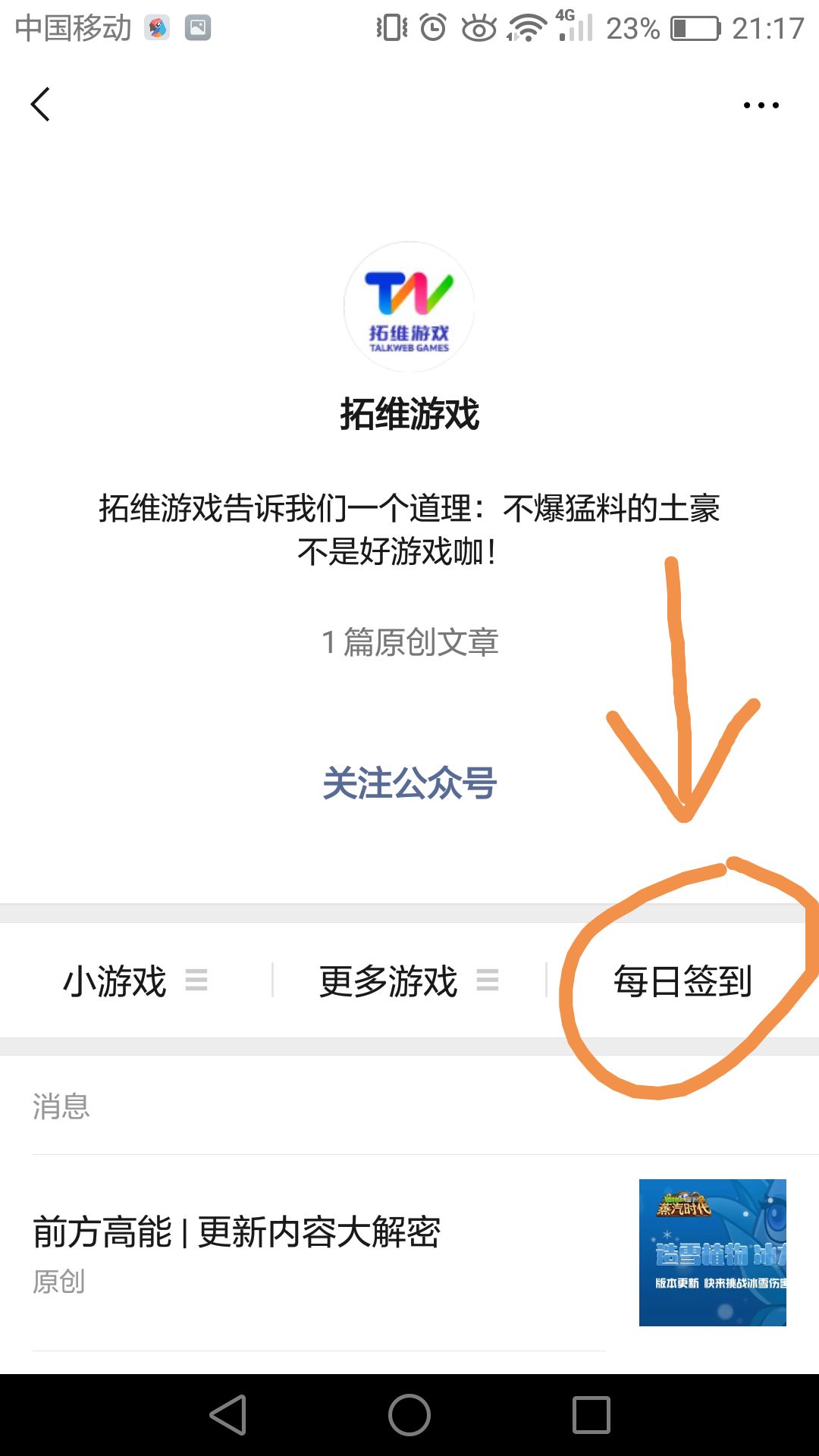Image resolution: width=819 pixels, height=1456 pixels.
Task: Tap the 拓维游戏 round logo avatar
Action: [409, 307]
